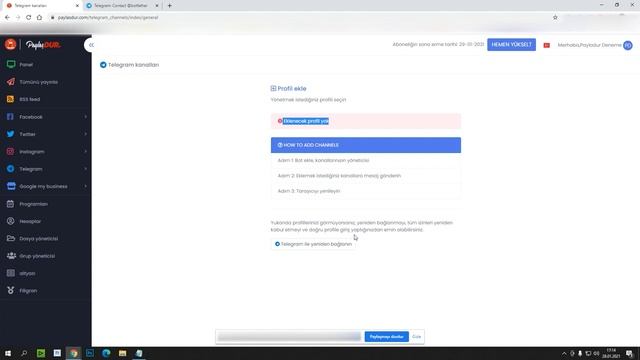
Task: Open the taskbar search magnifier
Action: coord(24,353)
